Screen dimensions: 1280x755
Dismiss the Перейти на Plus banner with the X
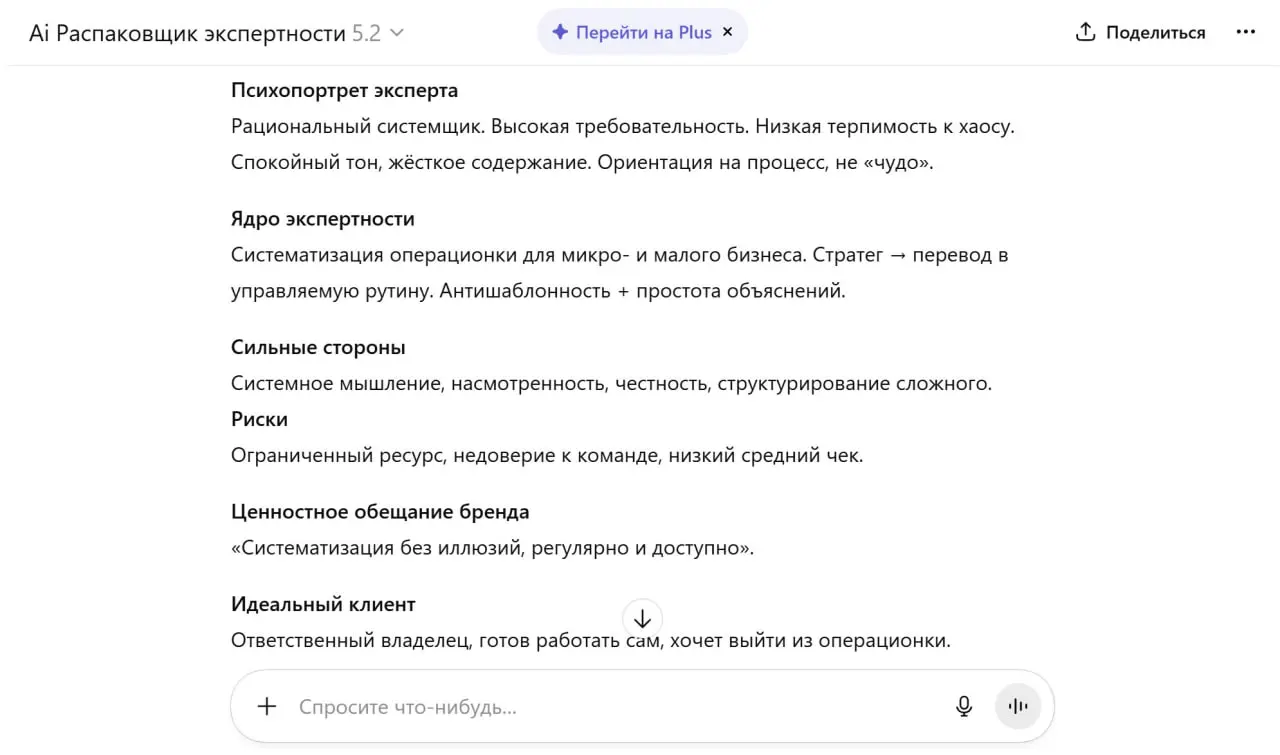(x=727, y=31)
